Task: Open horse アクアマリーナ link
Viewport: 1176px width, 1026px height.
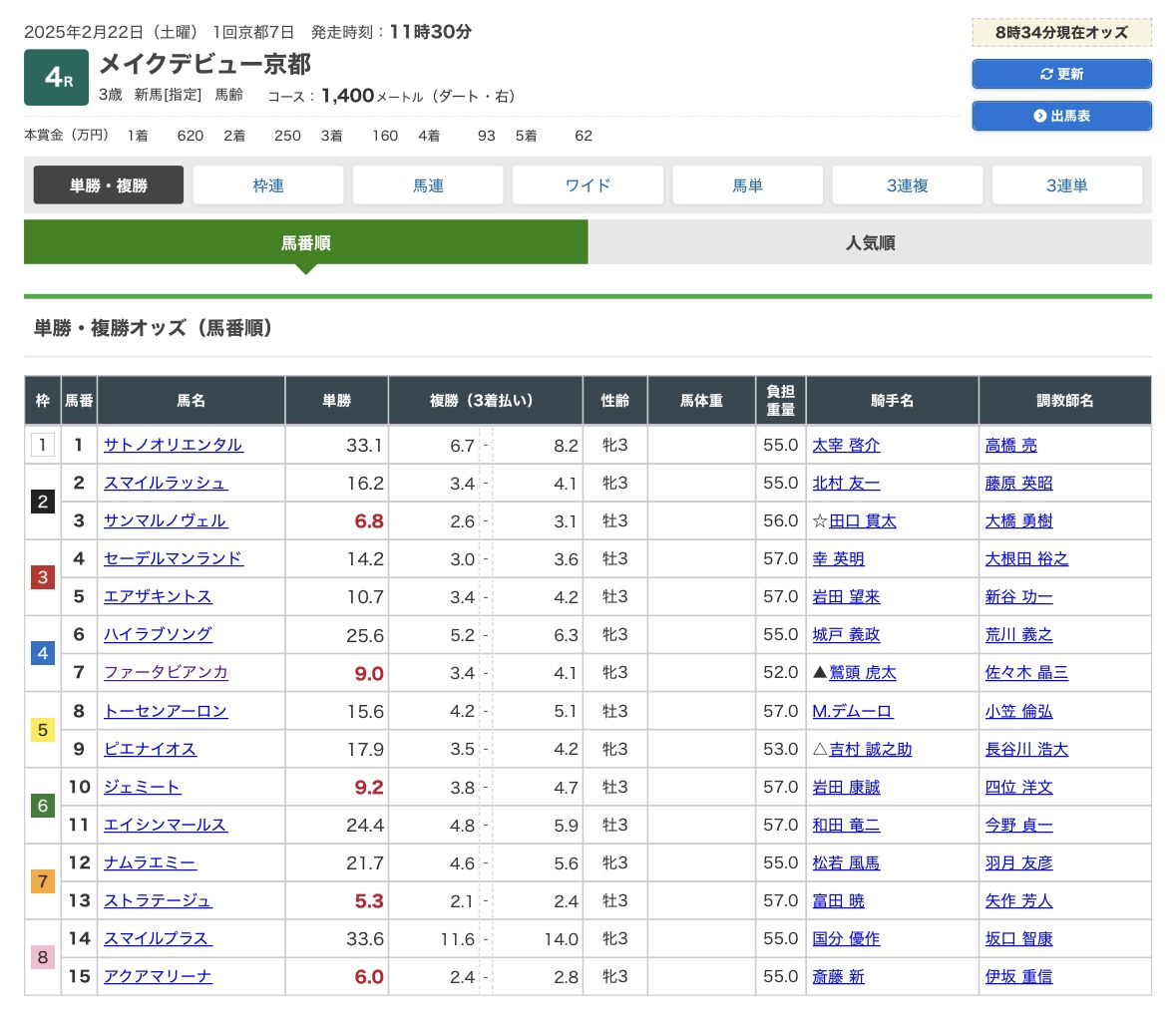Action: point(159,977)
